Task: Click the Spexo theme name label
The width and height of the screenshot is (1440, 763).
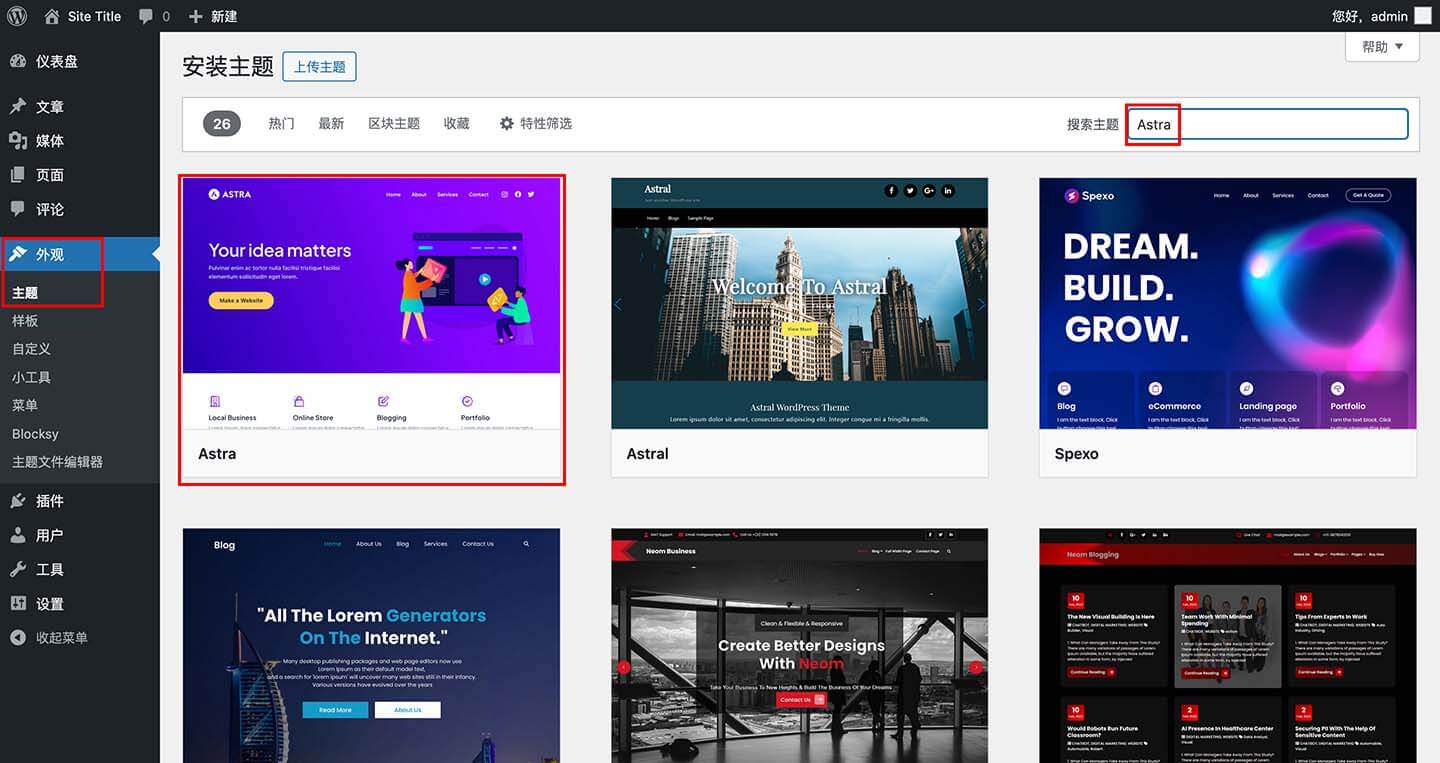Action: 1076,454
